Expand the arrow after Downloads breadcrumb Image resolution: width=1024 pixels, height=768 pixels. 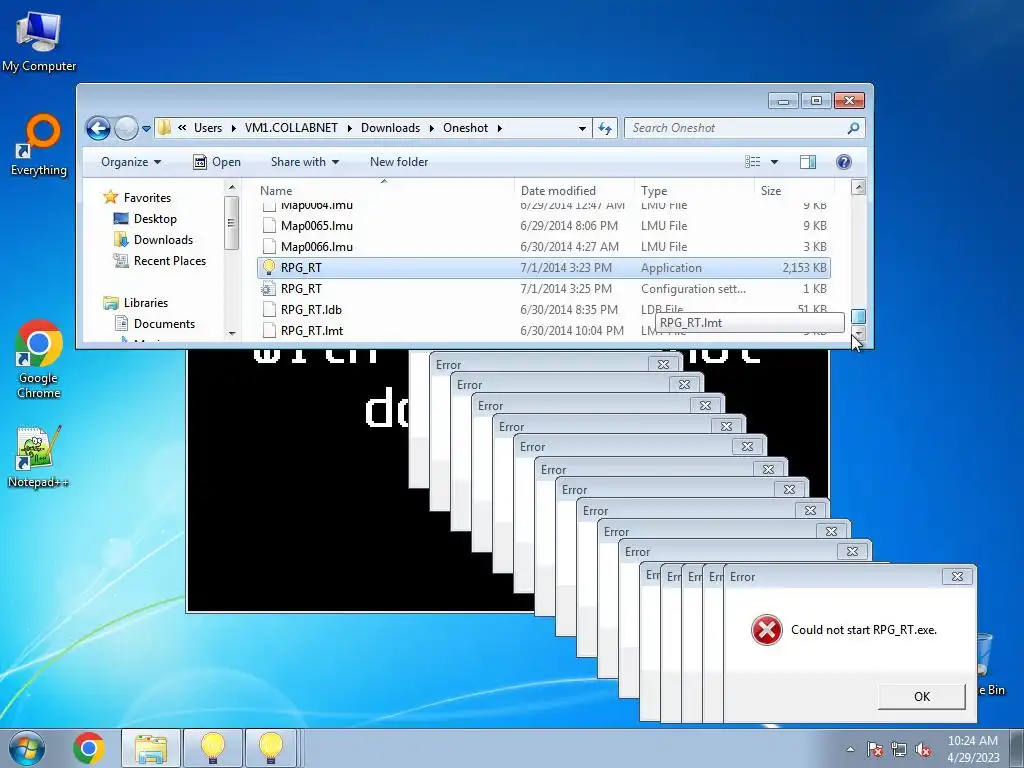click(432, 128)
